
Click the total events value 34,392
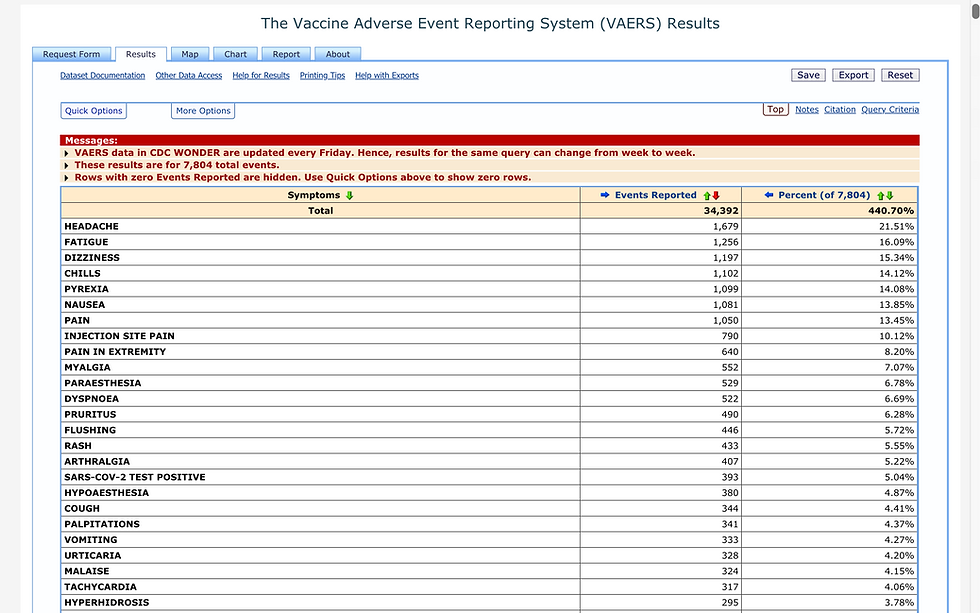click(721, 211)
